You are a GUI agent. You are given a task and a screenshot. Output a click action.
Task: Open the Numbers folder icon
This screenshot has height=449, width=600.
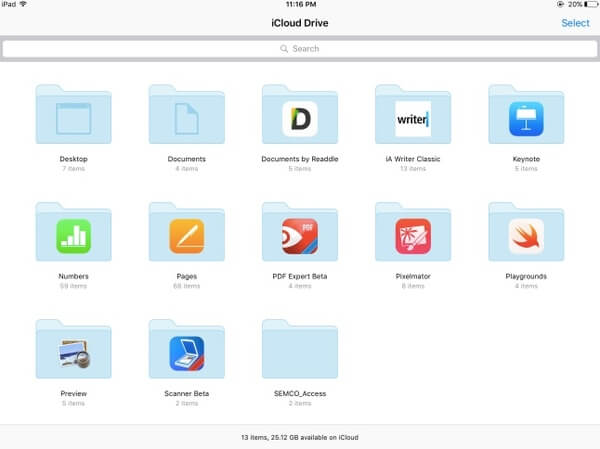[73, 232]
